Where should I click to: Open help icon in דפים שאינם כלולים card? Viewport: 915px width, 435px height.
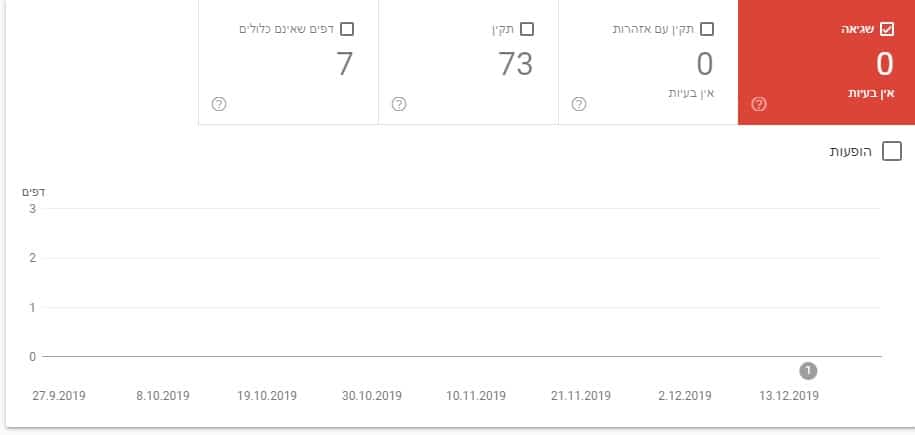click(219, 105)
